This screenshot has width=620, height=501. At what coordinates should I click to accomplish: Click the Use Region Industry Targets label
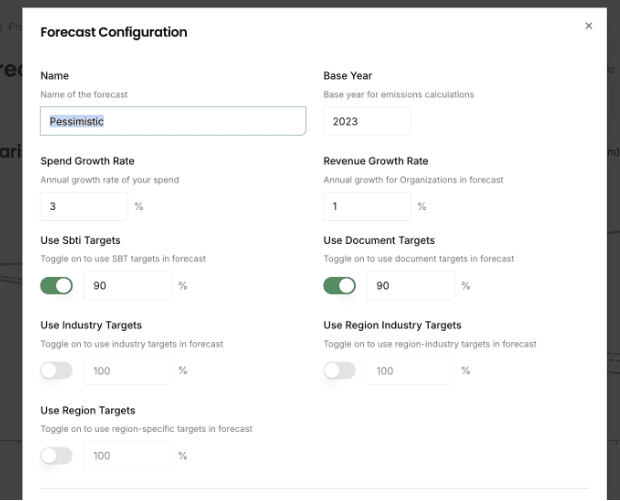(x=392, y=325)
